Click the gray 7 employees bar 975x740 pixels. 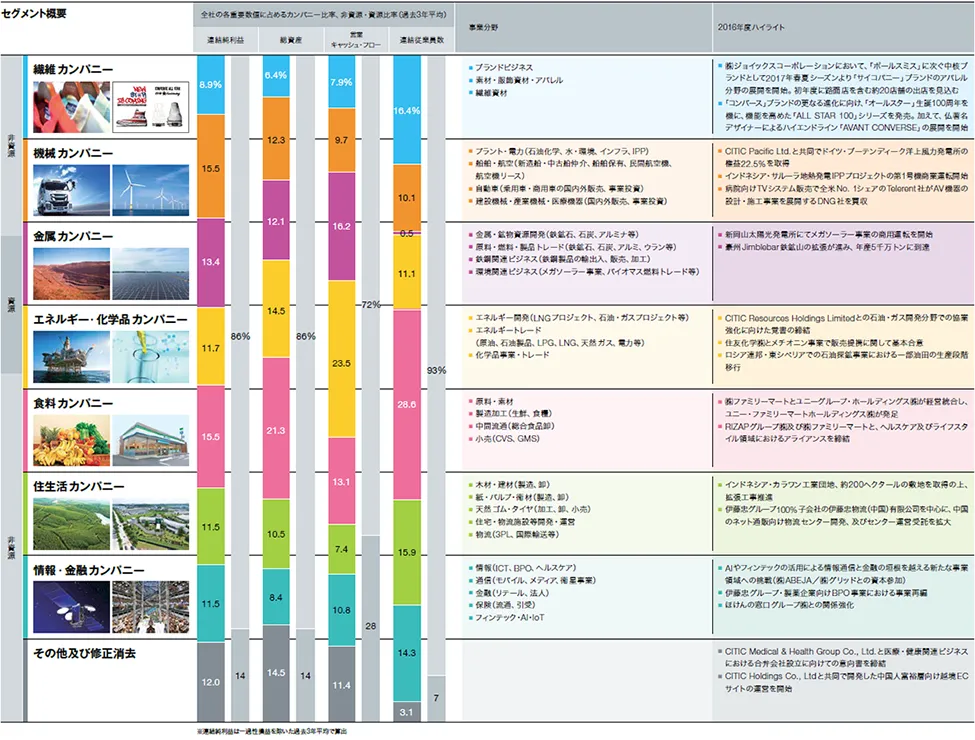point(437,698)
